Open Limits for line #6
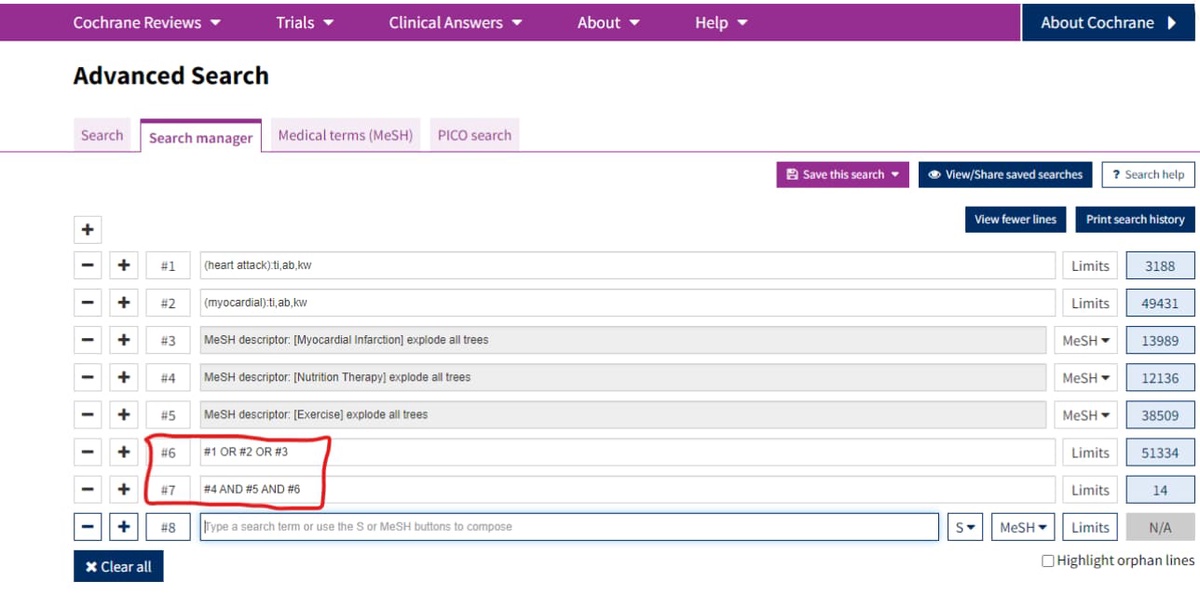Screen dimensions: 1200x595 click(x=1089, y=452)
